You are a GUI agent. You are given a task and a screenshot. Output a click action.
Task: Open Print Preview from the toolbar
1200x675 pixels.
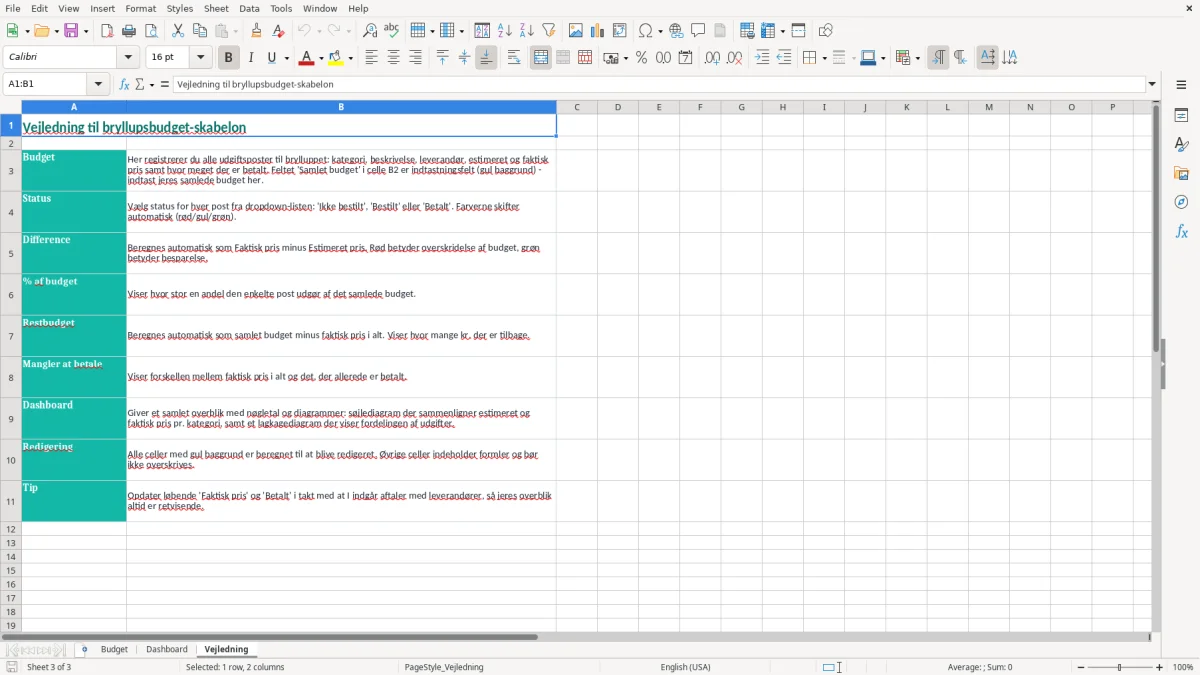(x=149, y=31)
